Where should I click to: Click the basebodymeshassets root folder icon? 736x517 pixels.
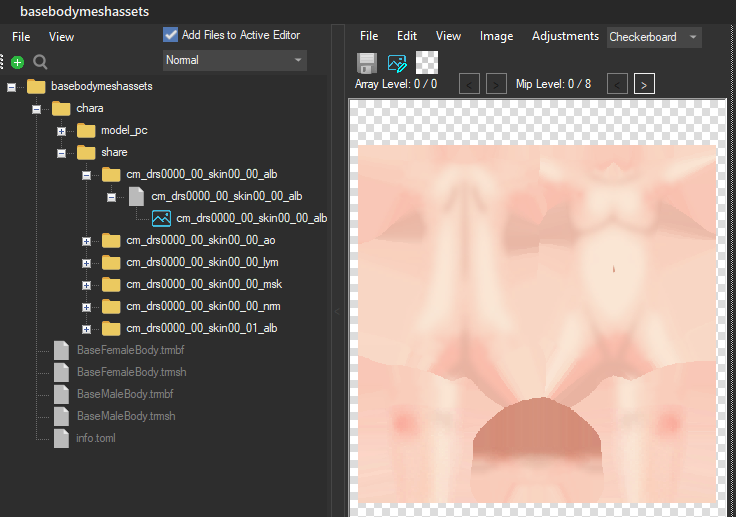pyautogui.click(x=36, y=86)
